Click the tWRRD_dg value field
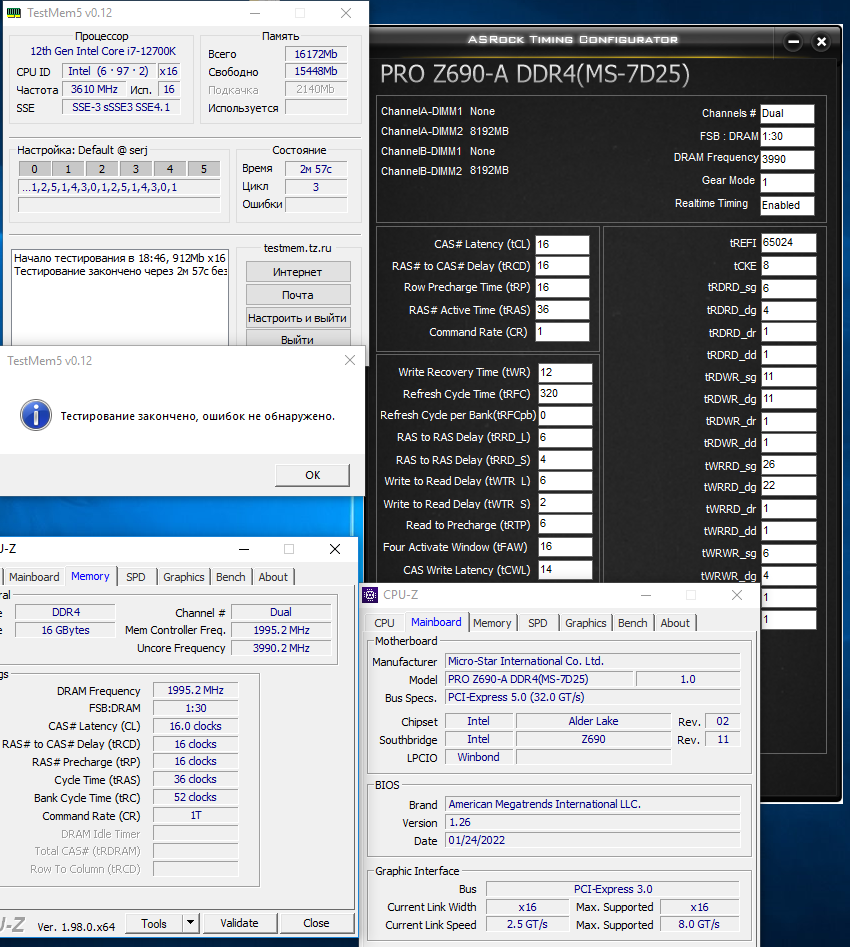The image size is (850, 947). [788, 486]
